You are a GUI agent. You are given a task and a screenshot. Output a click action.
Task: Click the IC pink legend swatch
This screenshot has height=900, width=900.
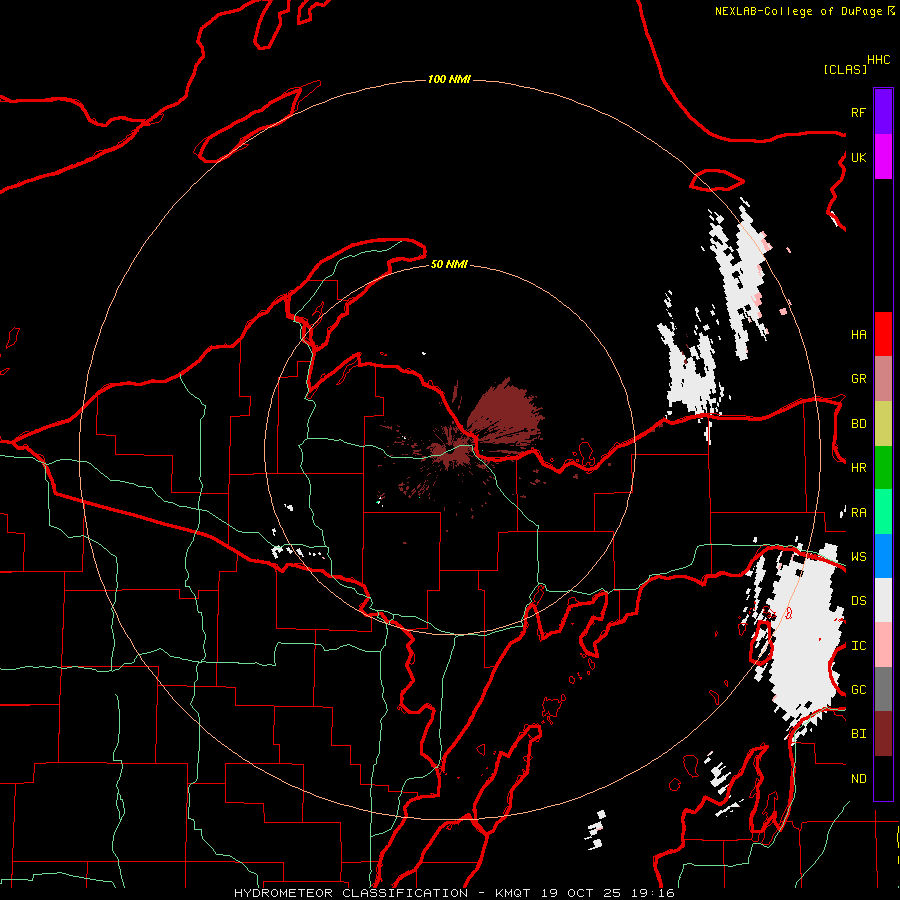pyautogui.click(x=883, y=645)
